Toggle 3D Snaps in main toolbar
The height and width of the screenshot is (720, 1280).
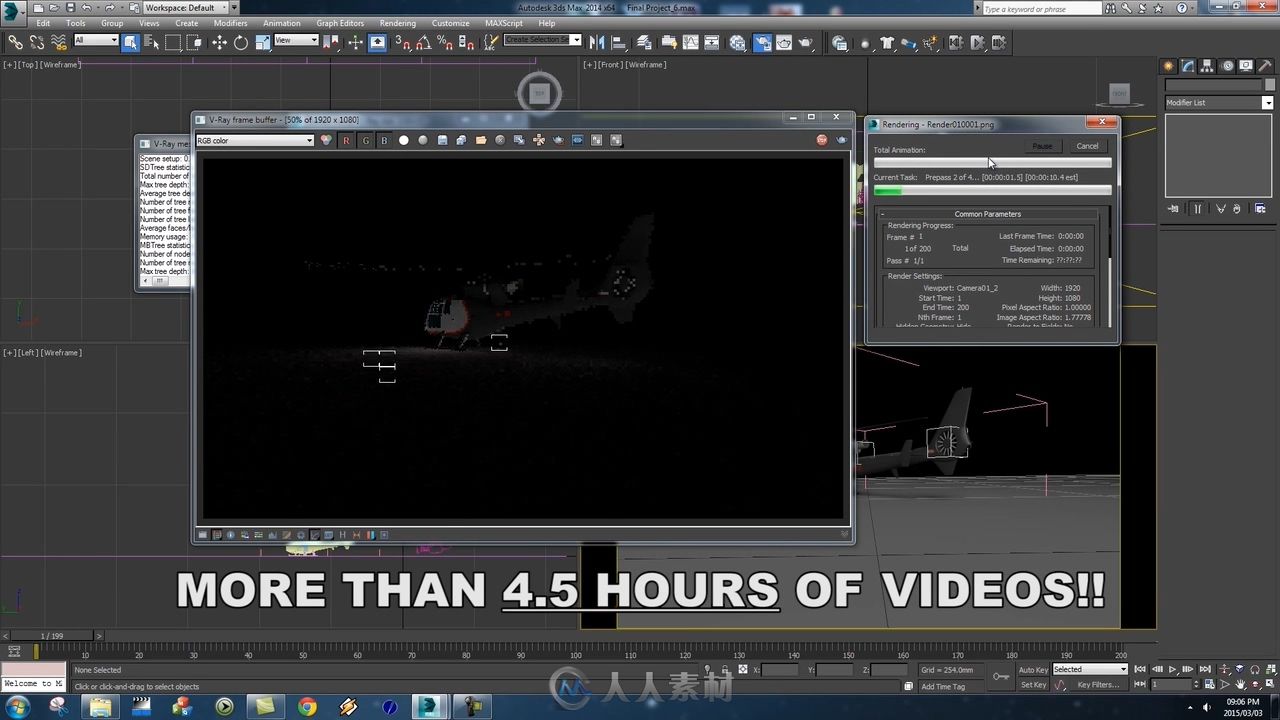pos(401,43)
